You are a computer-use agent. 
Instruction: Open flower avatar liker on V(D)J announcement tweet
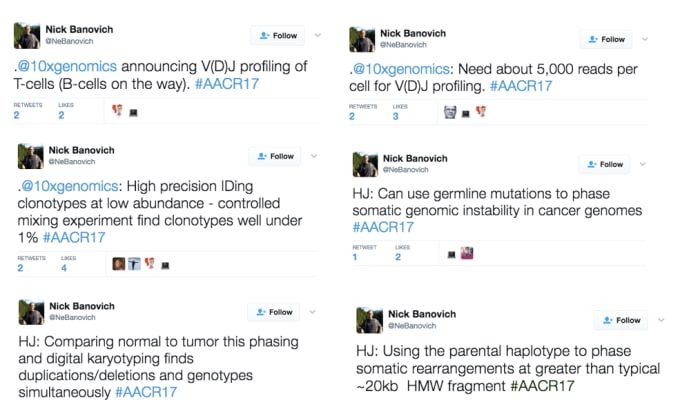point(118,110)
